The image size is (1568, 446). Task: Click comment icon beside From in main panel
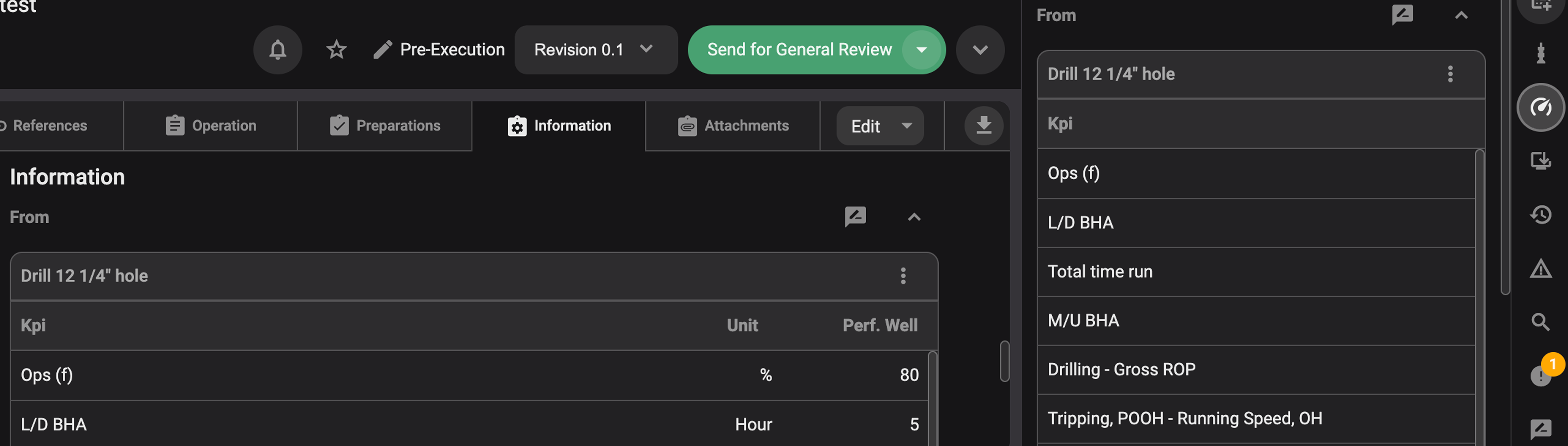(855, 217)
